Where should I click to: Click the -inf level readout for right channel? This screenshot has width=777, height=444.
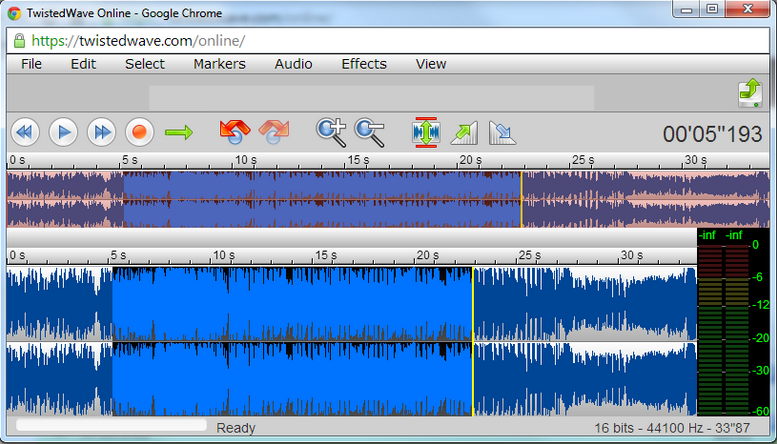pos(734,235)
